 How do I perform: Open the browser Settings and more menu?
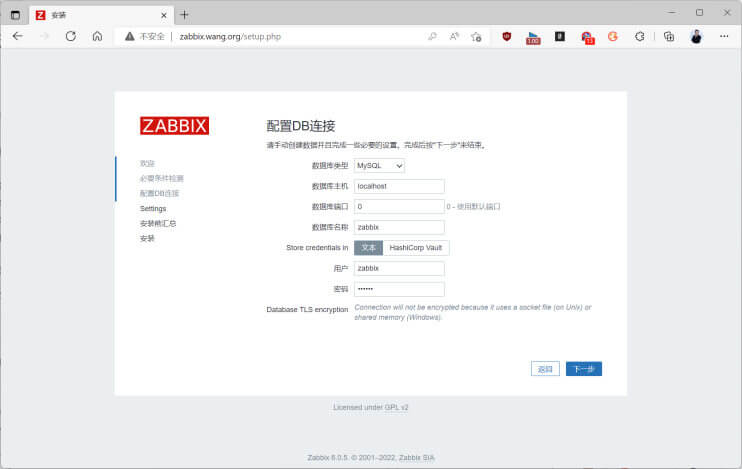coord(724,36)
